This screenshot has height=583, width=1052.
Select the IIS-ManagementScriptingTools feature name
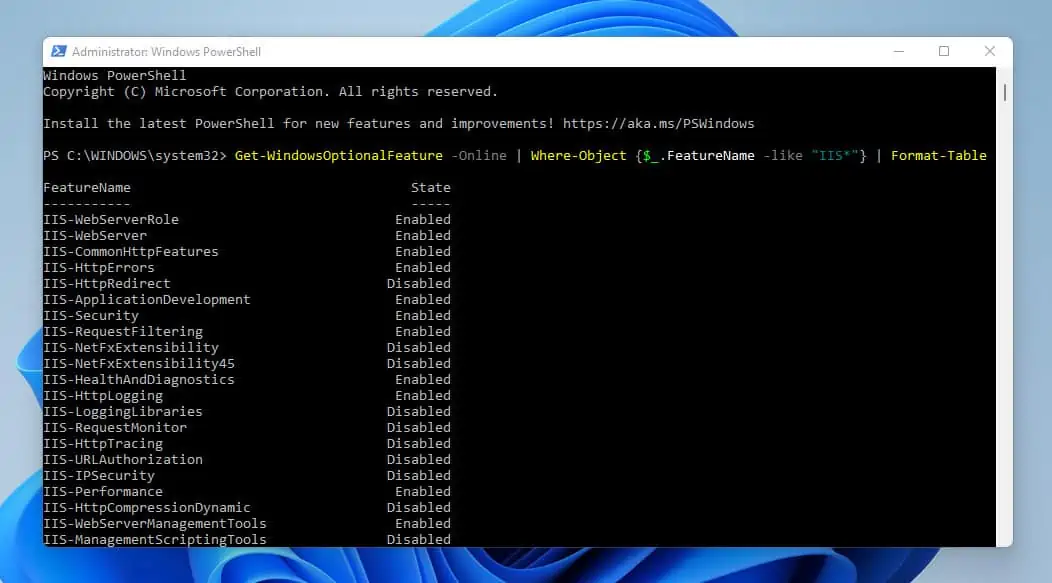click(154, 539)
